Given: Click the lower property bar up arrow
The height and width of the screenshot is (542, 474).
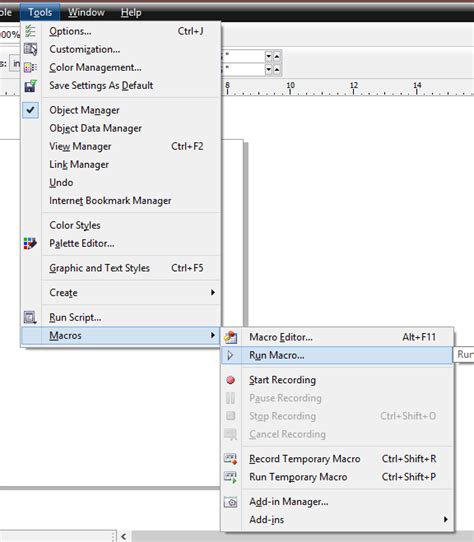Looking at the screenshot, I should coord(277,70).
